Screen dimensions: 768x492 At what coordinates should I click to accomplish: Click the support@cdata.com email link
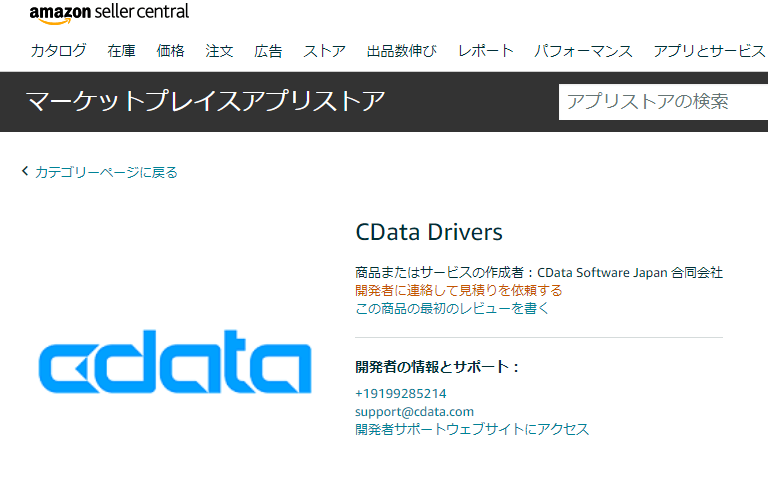[414, 412]
